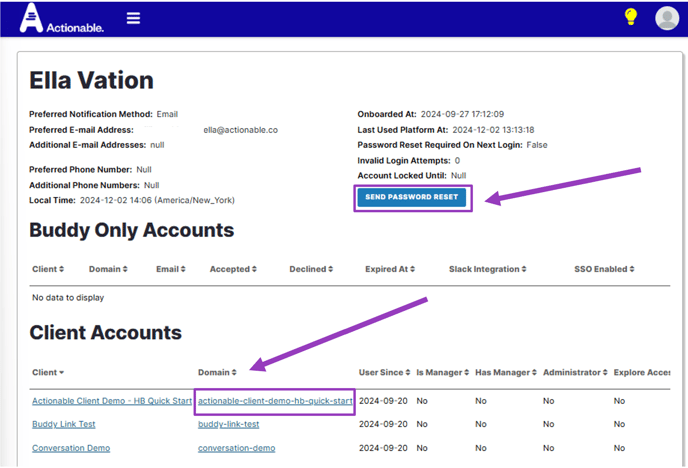Click Onboarded At value 2024-09-27 17:12:09

point(462,114)
